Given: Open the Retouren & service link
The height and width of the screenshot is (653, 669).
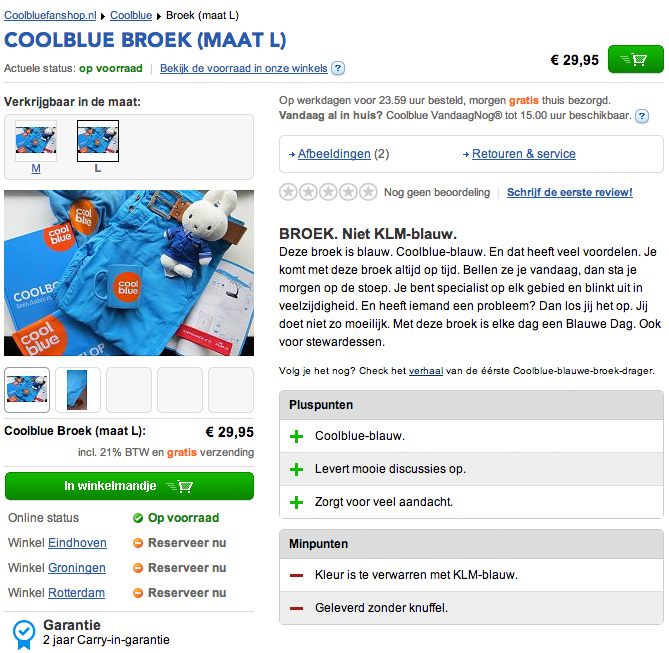Looking at the screenshot, I should point(523,154).
